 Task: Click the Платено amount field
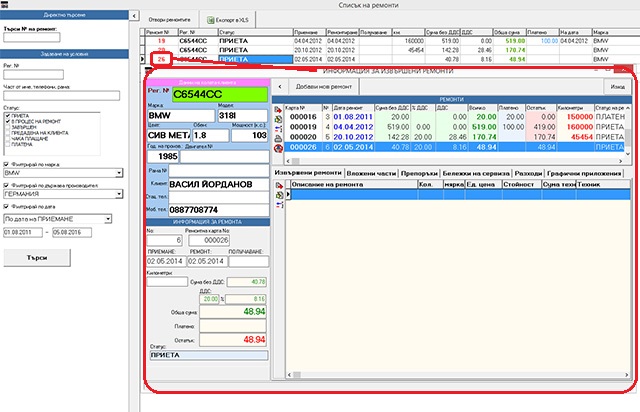[233, 326]
